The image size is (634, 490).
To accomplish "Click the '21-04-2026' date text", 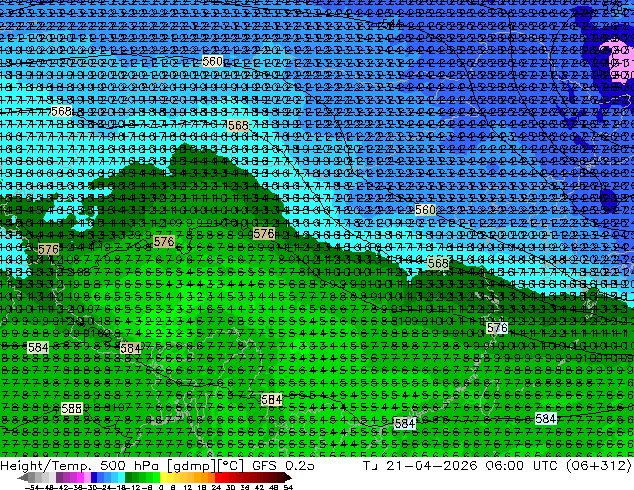I will [432, 466].
